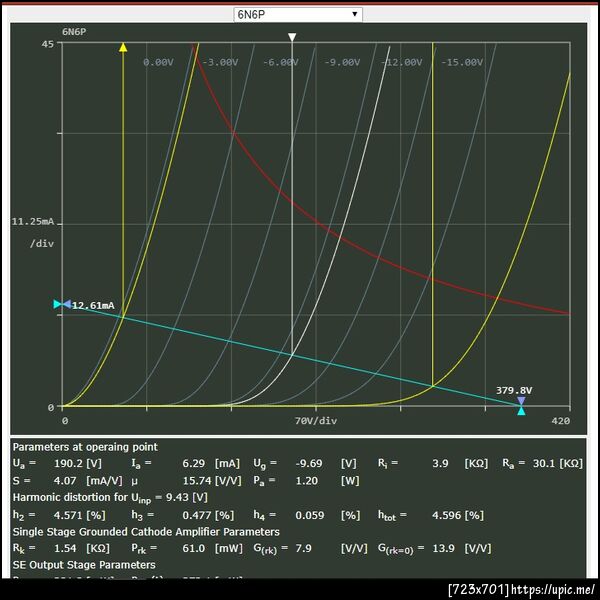
Task: Click the white operating point marker triangle
Action: (x=292, y=37)
